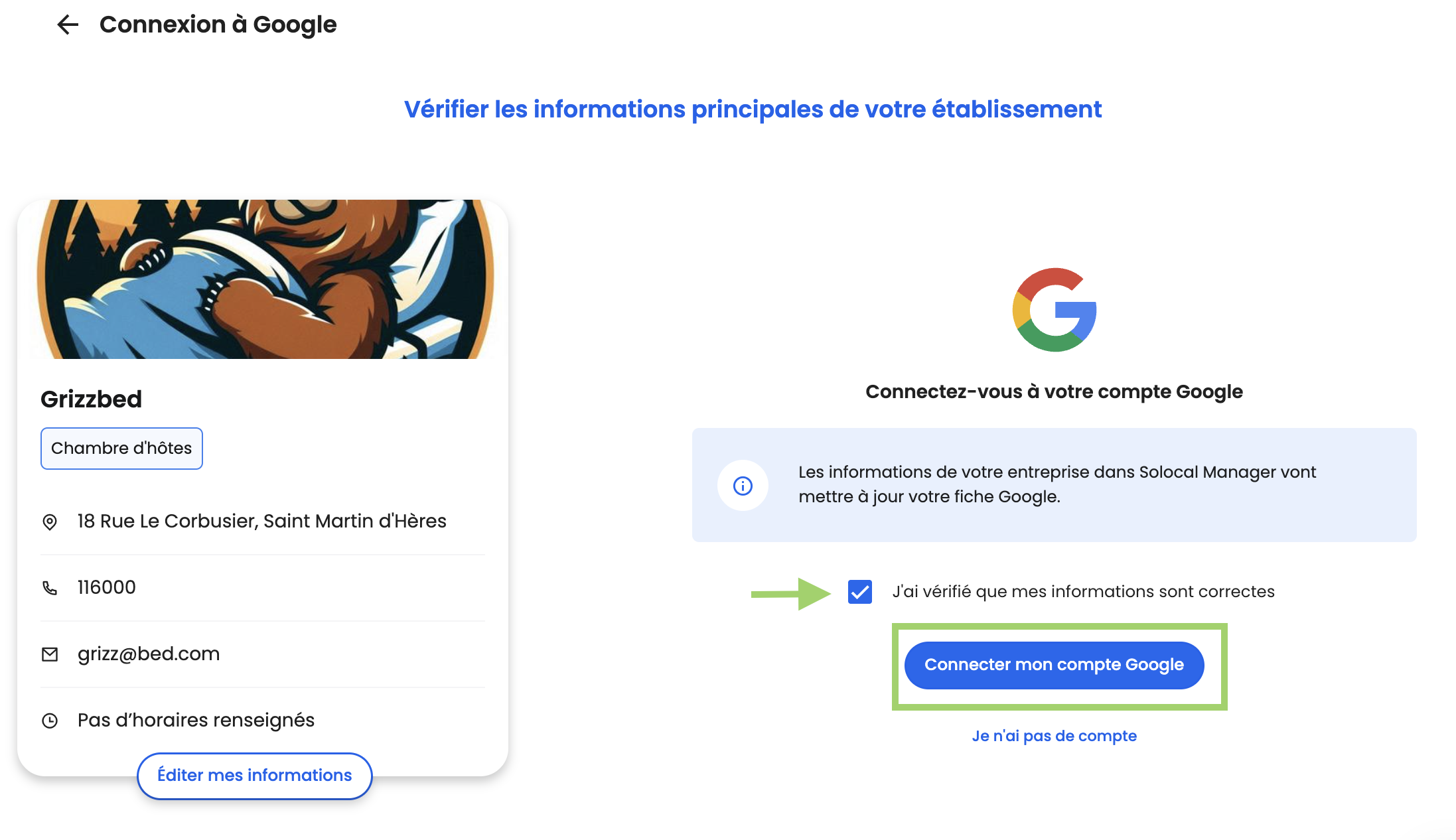The image size is (1456, 840).
Task: Click the phone handset icon
Action: 50,588
